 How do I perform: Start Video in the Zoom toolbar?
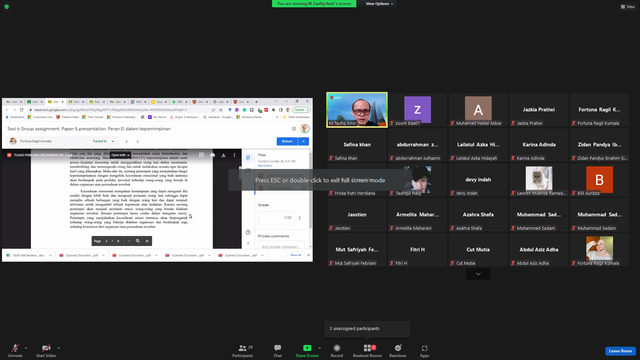[x=46, y=350]
